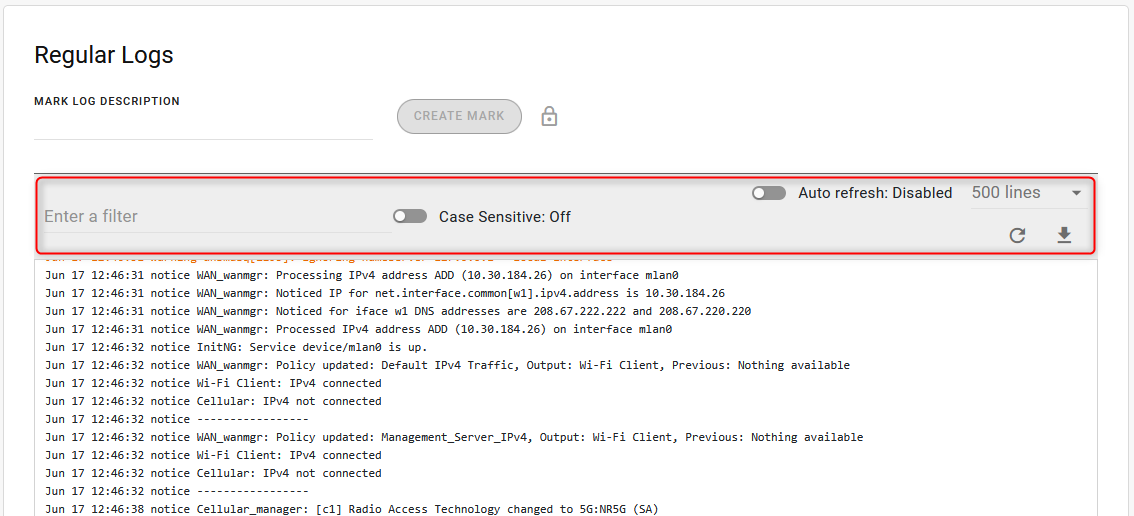This screenshot has width=1134, height=516.
Task: Click the Enter a filter text box
Action: [217, 216]
